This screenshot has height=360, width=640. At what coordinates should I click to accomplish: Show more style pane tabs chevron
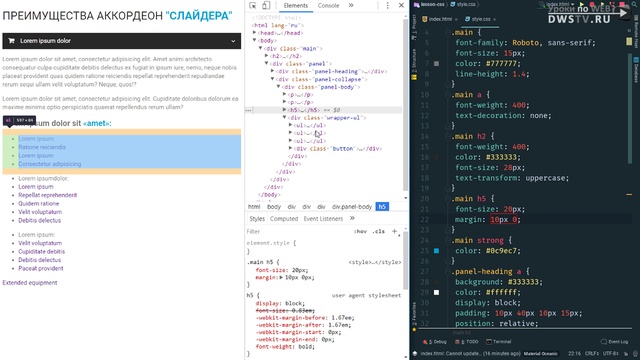coord(352,219)
